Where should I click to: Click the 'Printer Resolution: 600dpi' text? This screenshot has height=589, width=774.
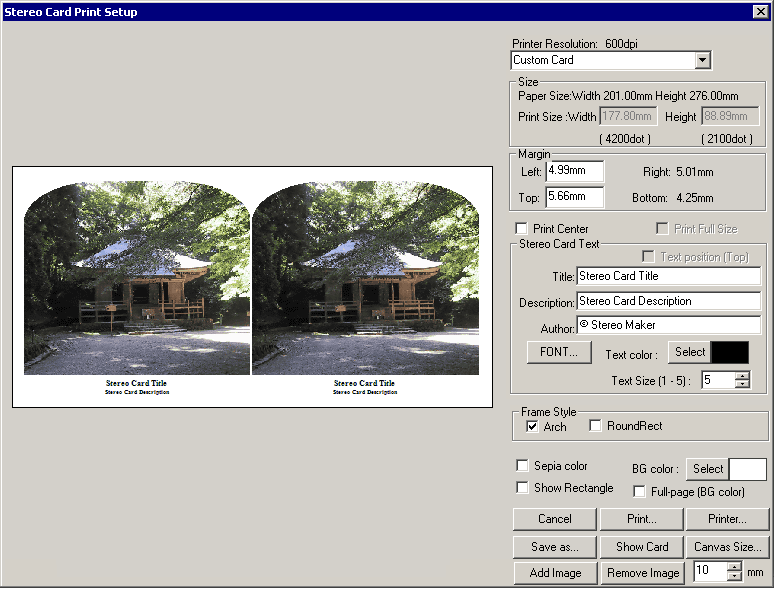575,44
